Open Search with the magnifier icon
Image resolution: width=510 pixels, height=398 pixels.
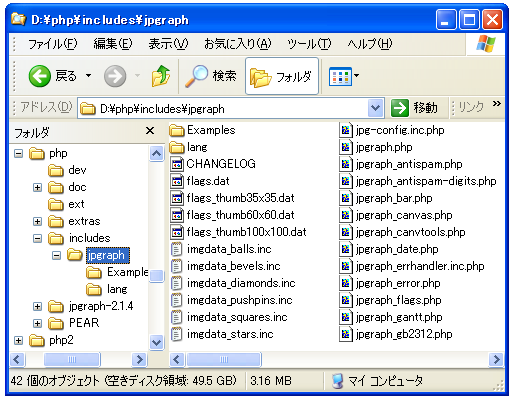pos(197,76)
